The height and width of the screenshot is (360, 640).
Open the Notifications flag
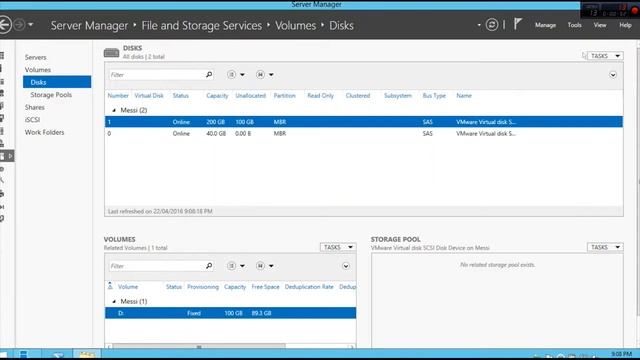[x=518, y=24]
